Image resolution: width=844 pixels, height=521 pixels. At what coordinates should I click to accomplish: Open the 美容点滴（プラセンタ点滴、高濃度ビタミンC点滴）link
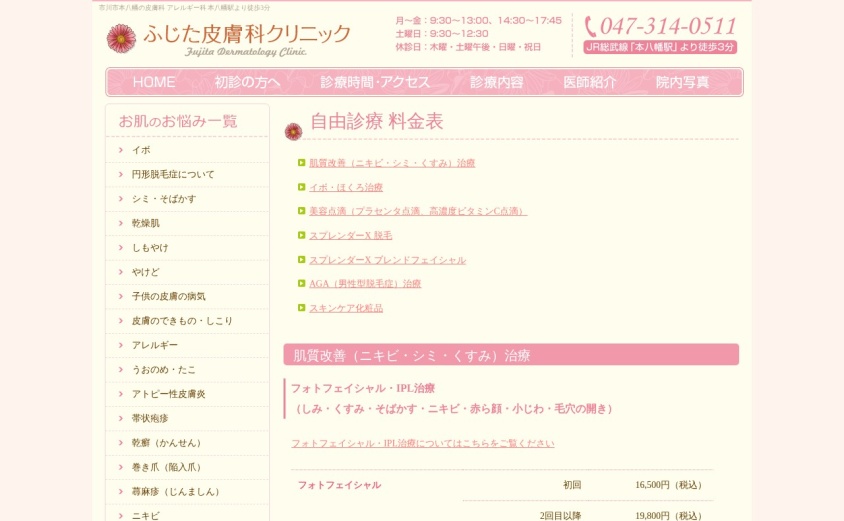coord(418,211)
